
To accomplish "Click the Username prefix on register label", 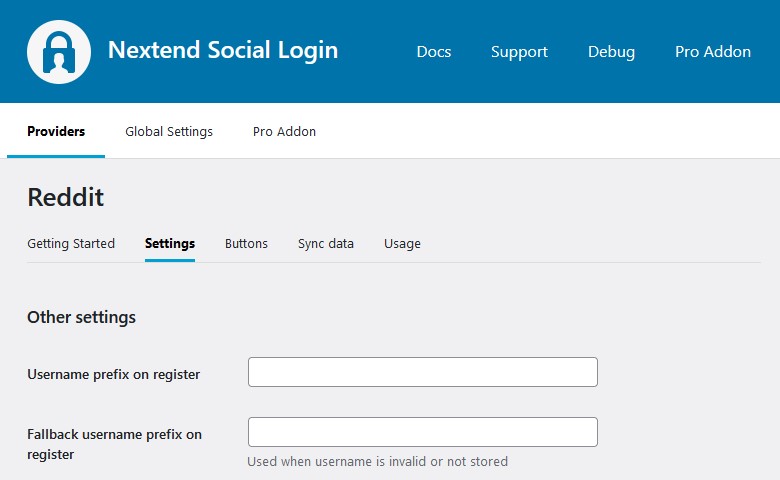I will pos(113,374).
